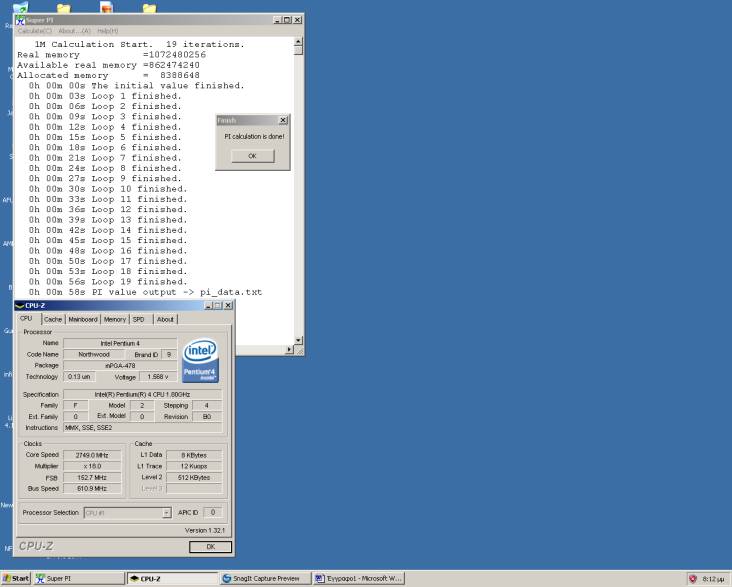Screen dimensions: 732x587
Task: Click Level 2 value 512 KBytes
Action: point(194,478)
